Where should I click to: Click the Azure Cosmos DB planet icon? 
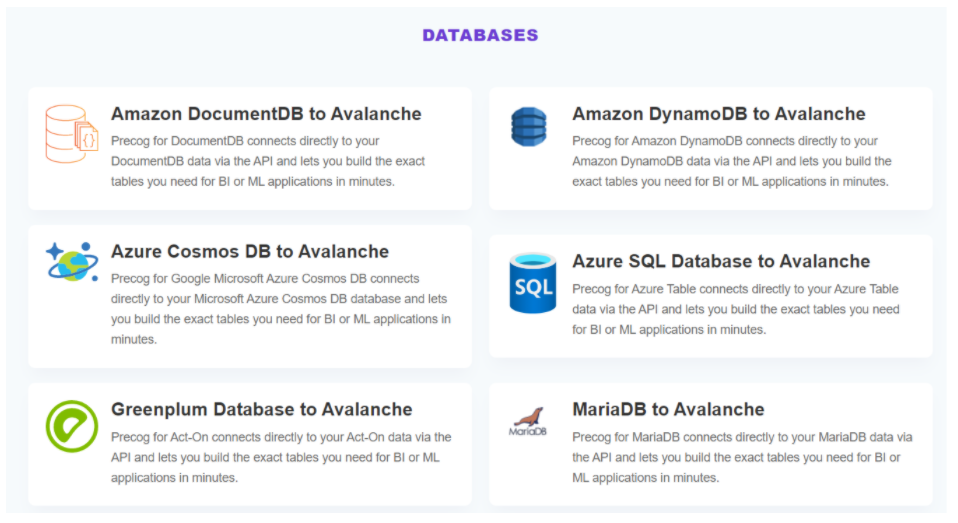[72, 262]
